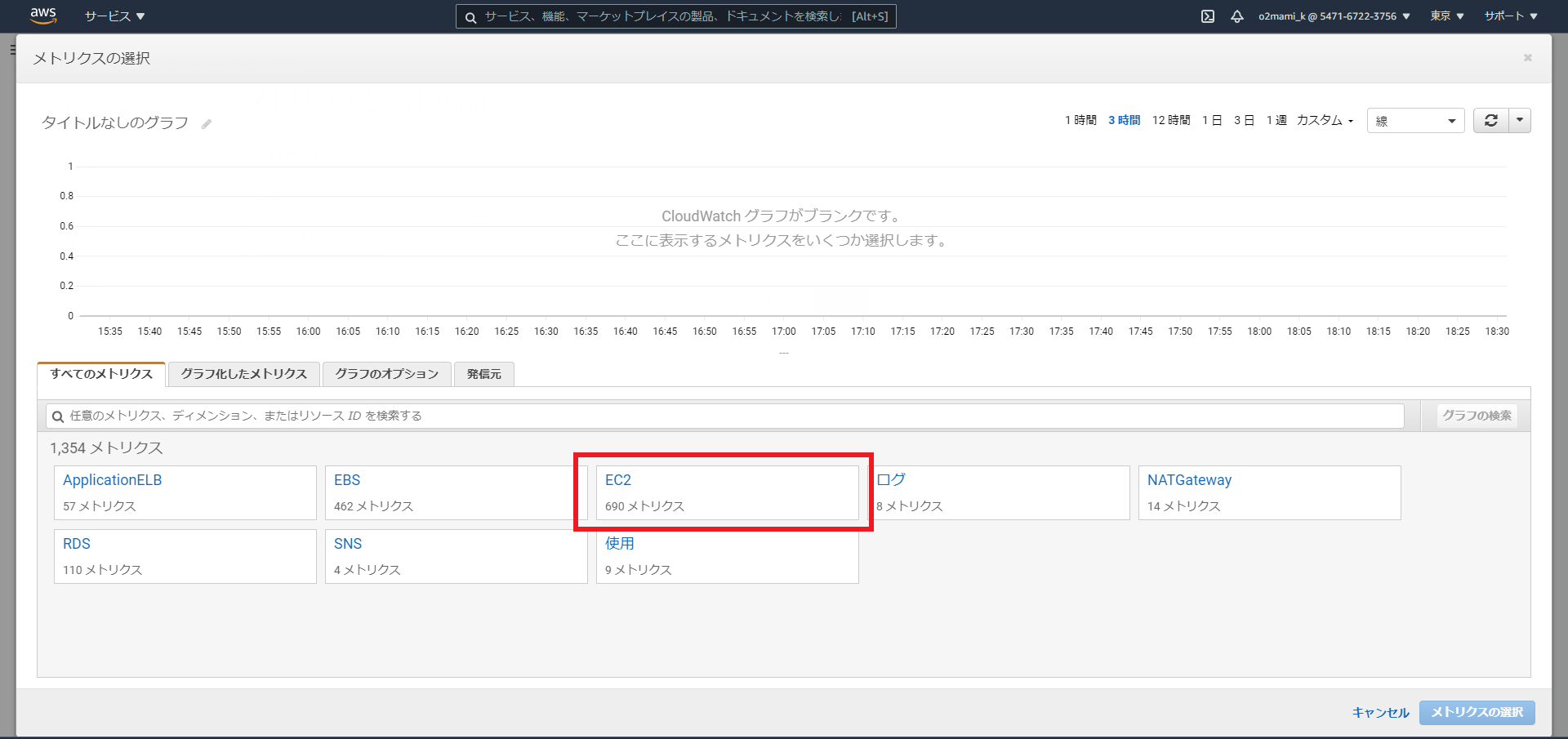Open the サービス services menu

click(x=114, y=16)
